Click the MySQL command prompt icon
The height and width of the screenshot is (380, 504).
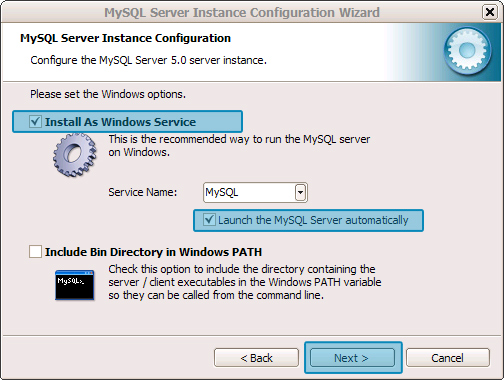(x=75, y=285)
